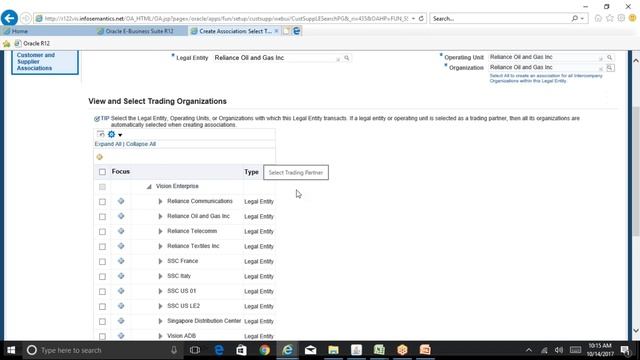
Task: Check the SSC France checkbox
Action: pyautogui.click(x=102, y=262)
